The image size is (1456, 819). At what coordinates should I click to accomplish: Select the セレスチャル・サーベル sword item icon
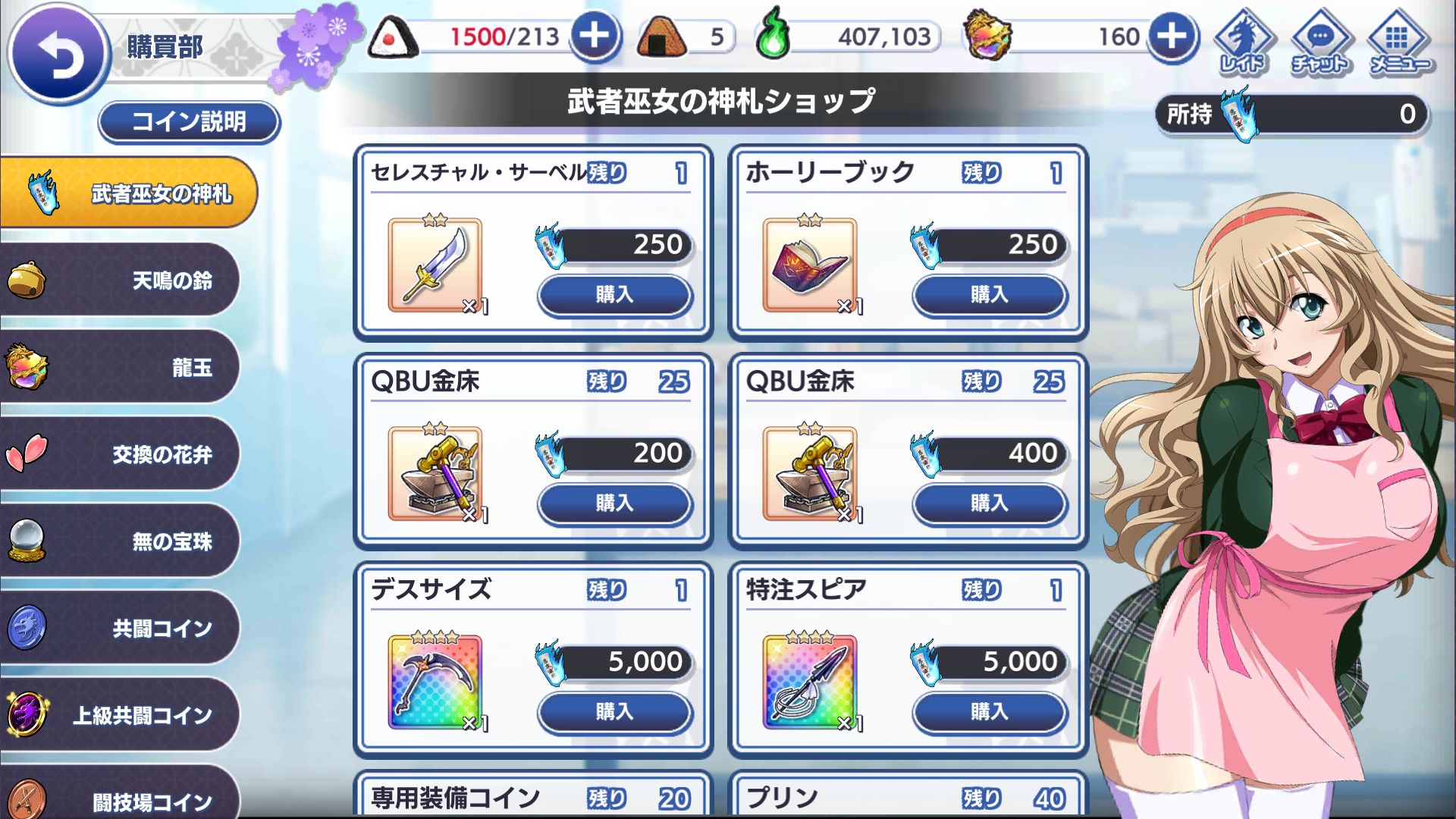point(435,265)
